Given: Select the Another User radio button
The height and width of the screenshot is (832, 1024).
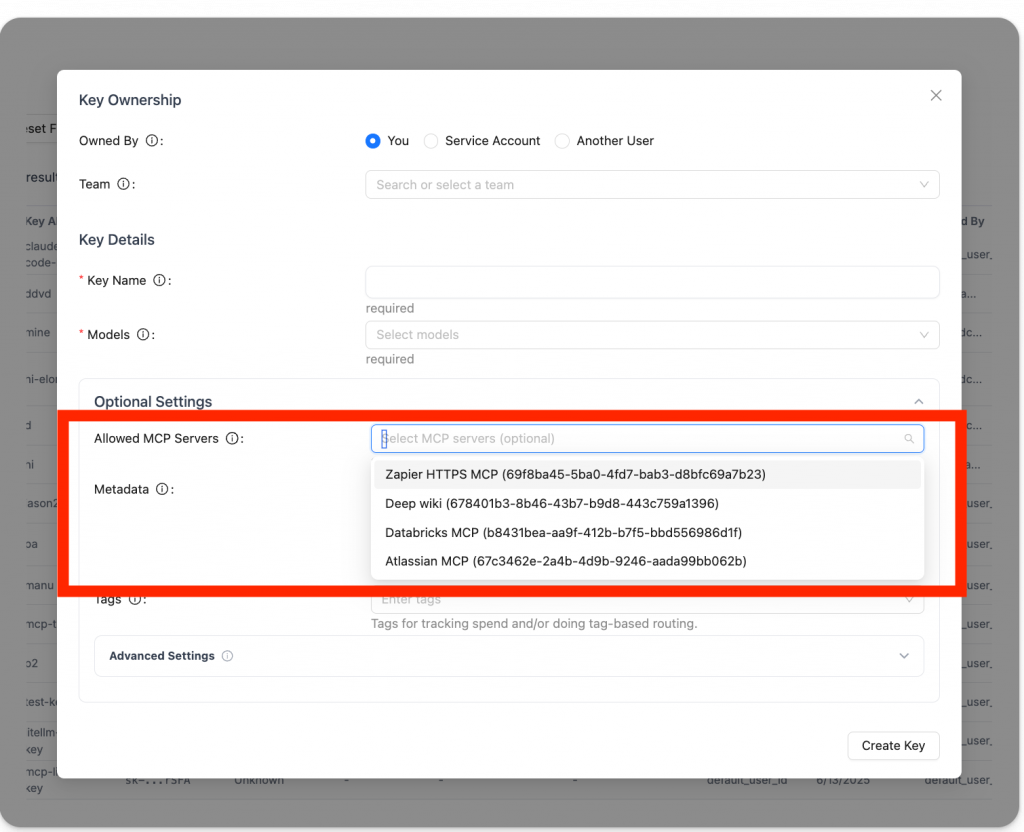Looking at the screenshot, I should tap(562, 140).
